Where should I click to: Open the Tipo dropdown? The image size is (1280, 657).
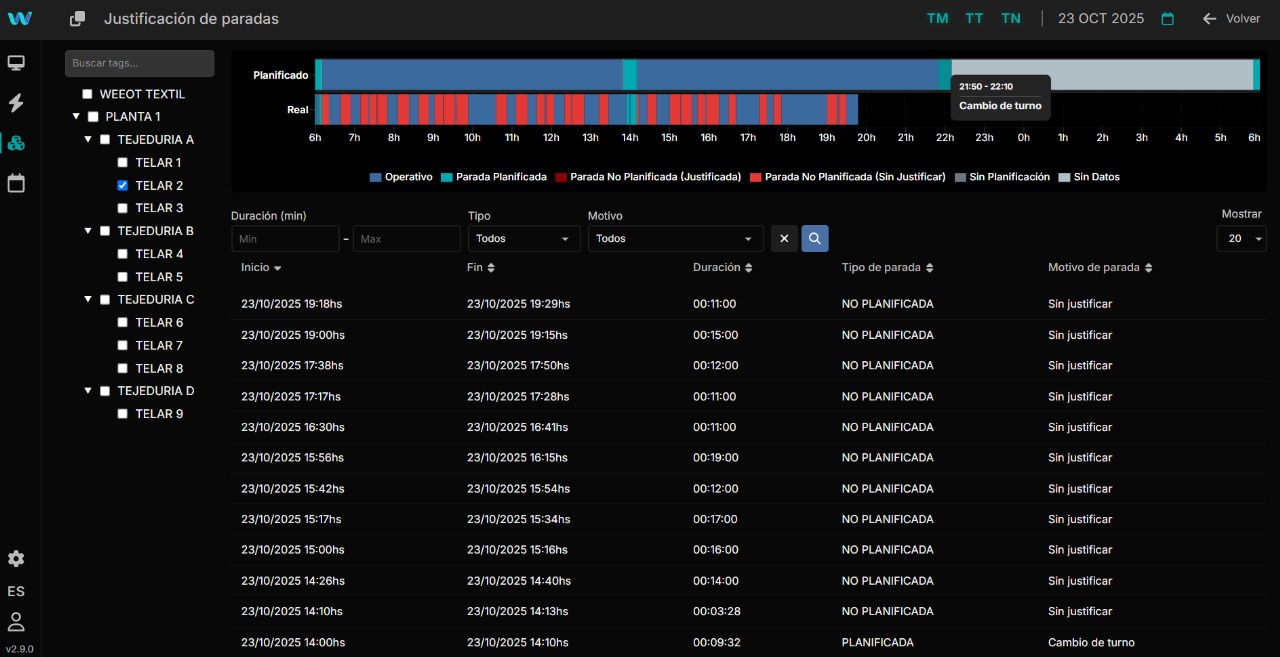pyautogui.click(x=523, y=239)
